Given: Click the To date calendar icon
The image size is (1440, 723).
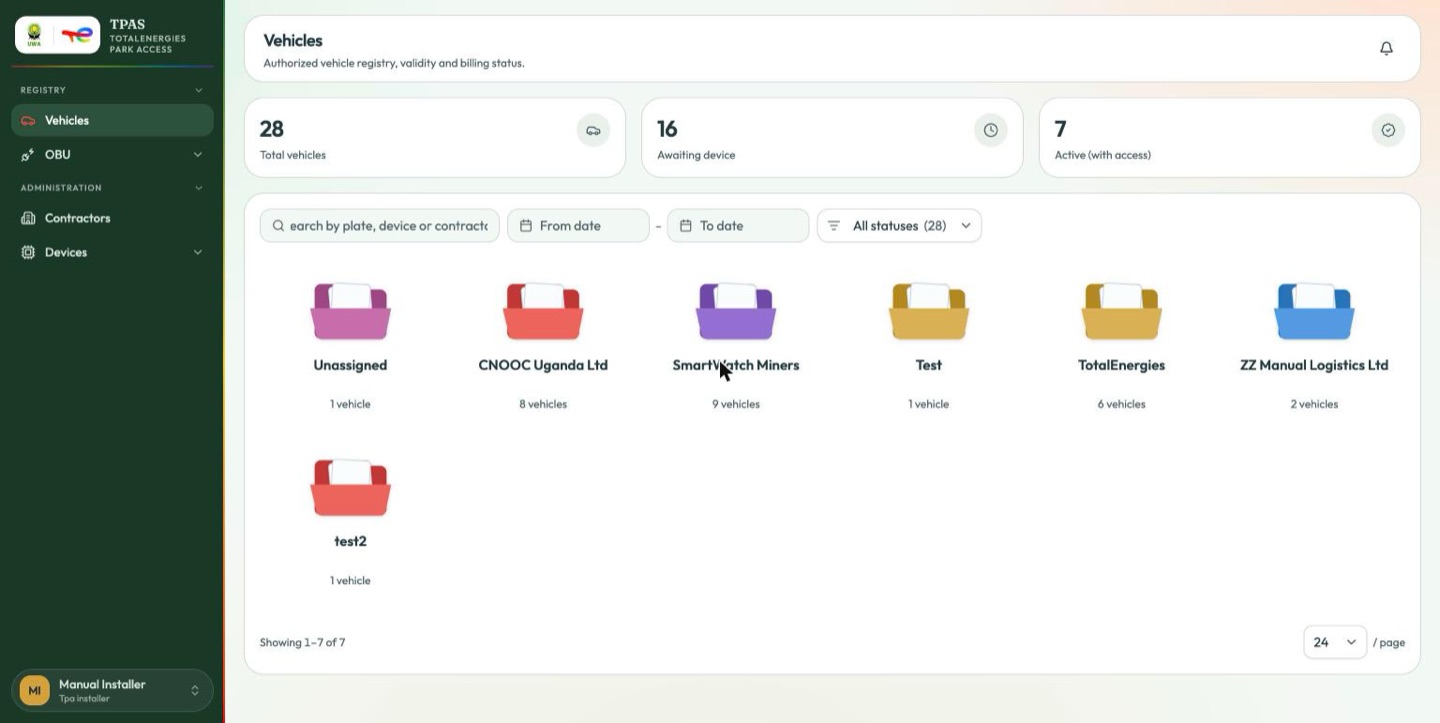Looking at the screenshot, I should (x=686, y=226).
